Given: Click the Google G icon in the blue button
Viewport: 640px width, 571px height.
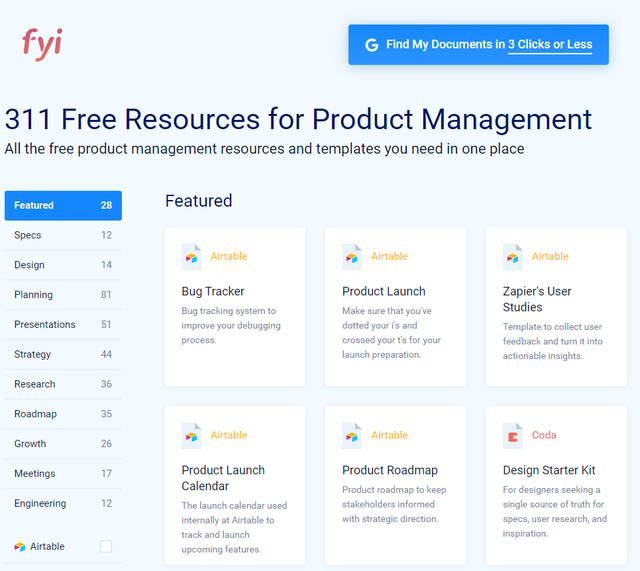Looking at the screenshot, I should coord(371,45).
